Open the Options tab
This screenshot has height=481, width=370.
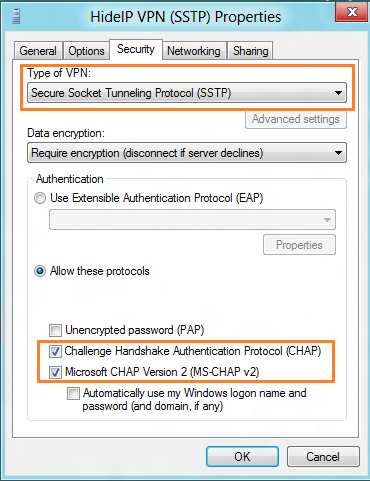click(x=86, y=51)
